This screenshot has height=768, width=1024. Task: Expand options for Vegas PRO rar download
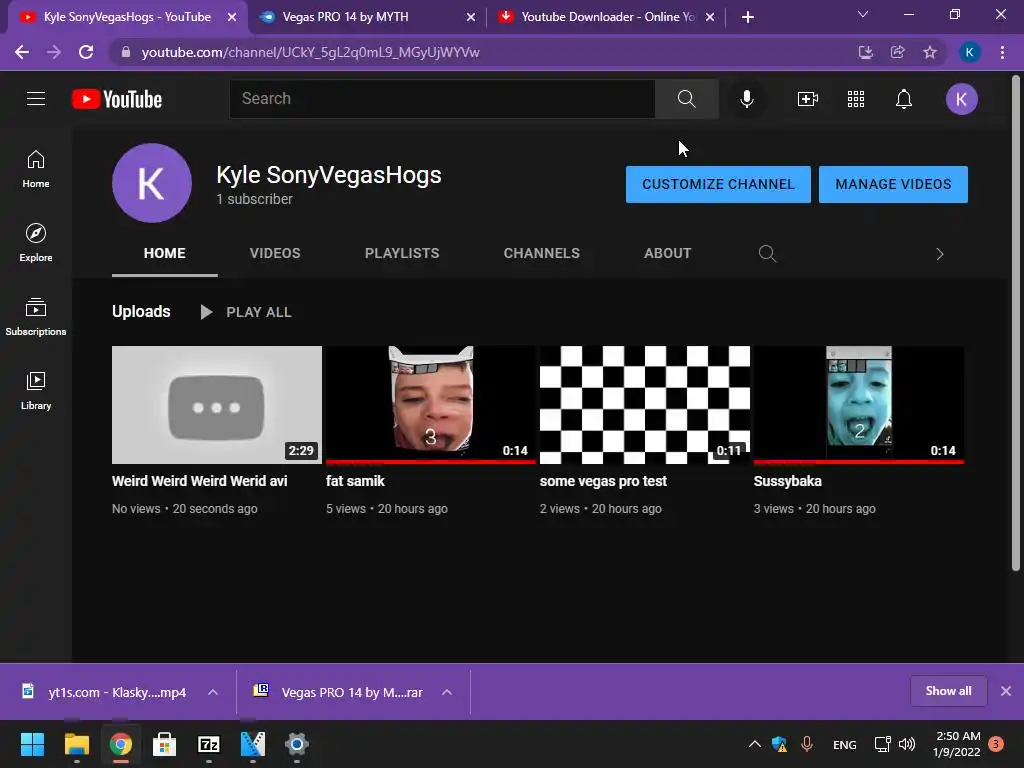click(x=447, y=692)
